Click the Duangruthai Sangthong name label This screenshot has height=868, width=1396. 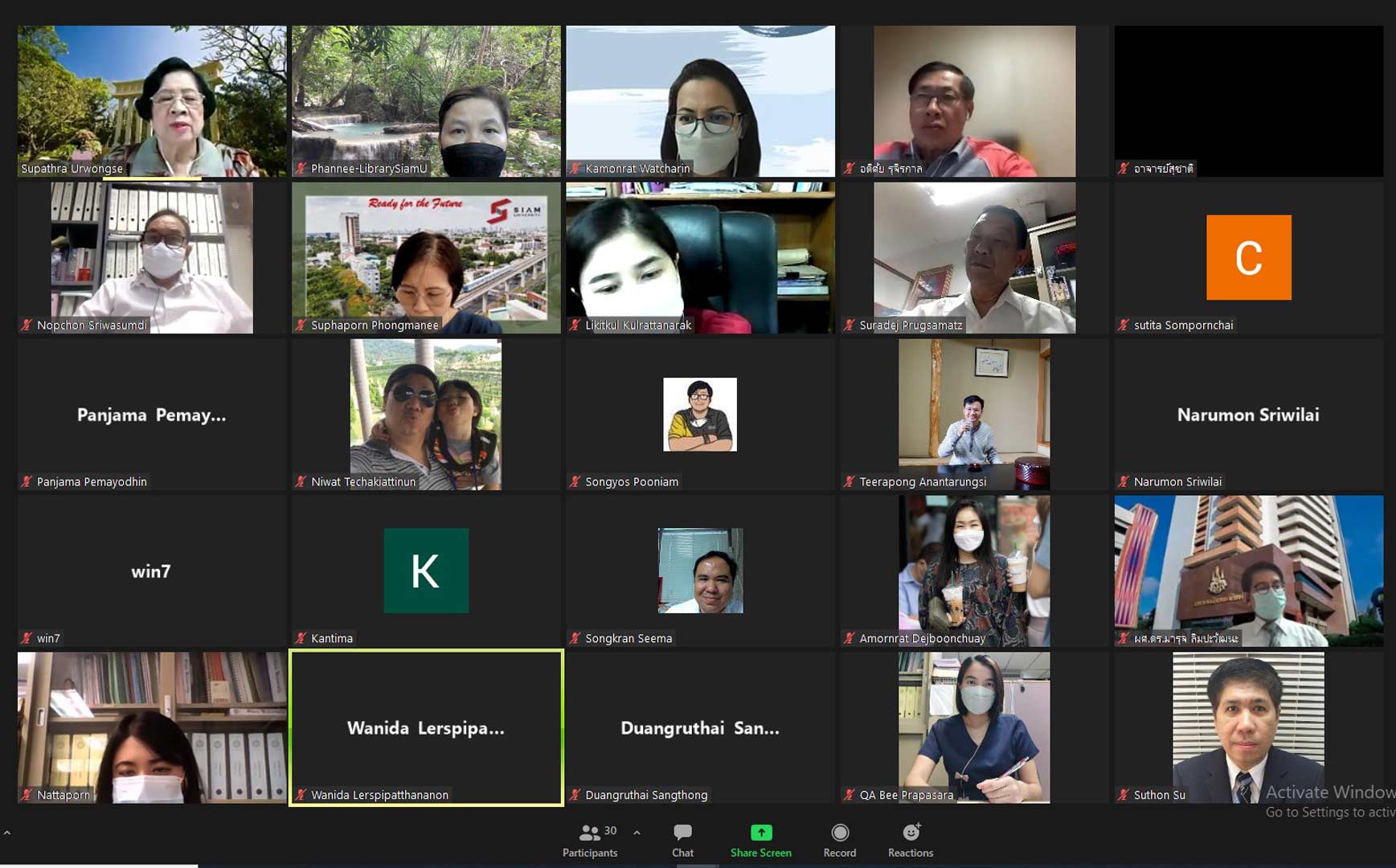646,795
